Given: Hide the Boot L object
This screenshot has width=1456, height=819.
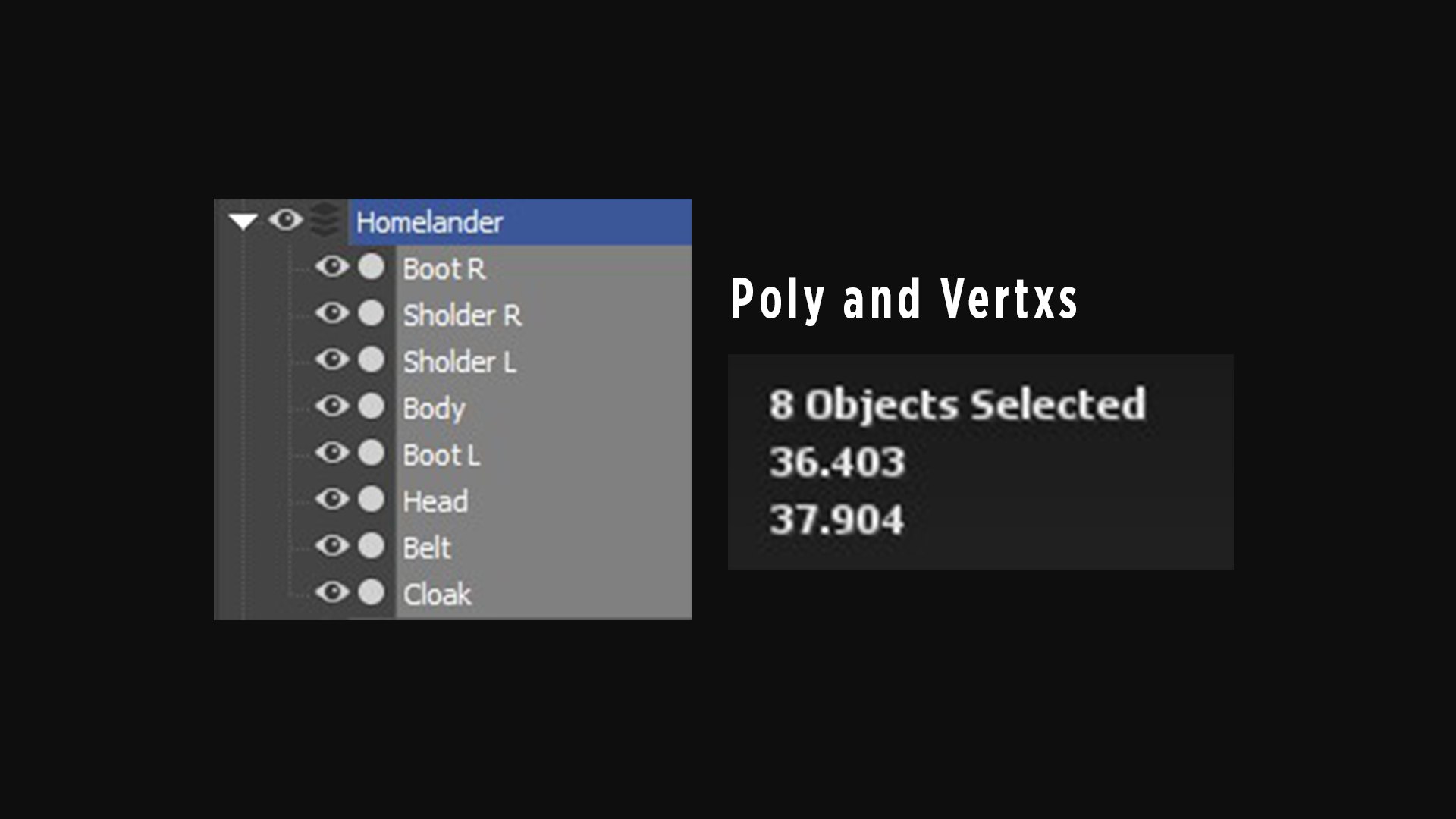Looking at the screenshot, I should point(332,453).
